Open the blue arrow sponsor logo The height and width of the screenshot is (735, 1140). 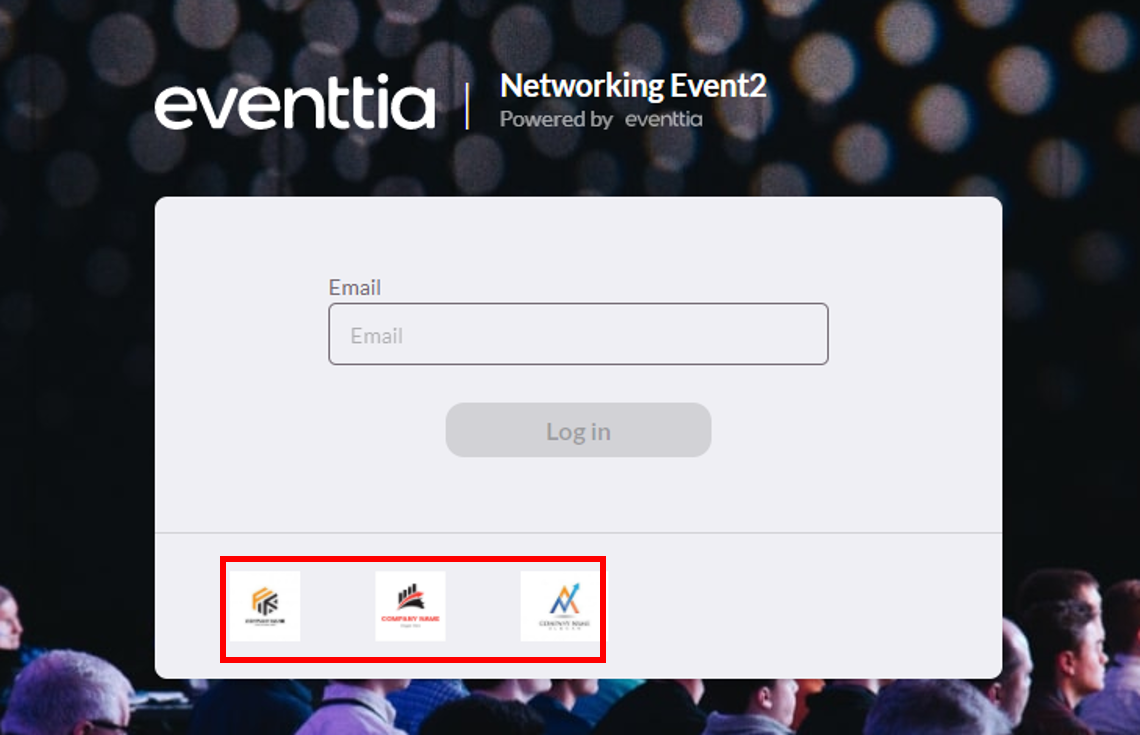[x=560, y=606]
